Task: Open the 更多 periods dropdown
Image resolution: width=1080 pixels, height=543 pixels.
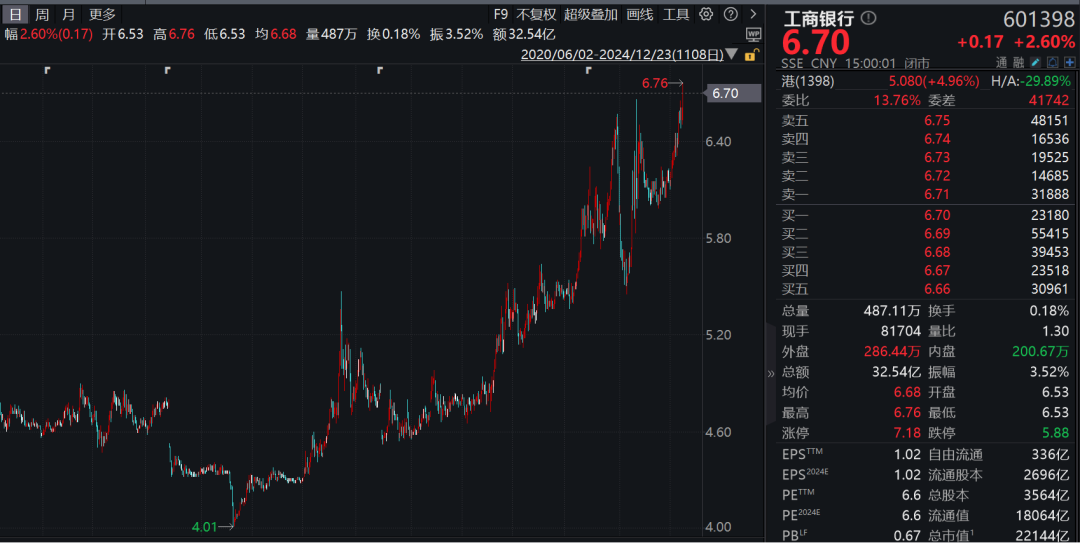Action: [x=102, y=14]
